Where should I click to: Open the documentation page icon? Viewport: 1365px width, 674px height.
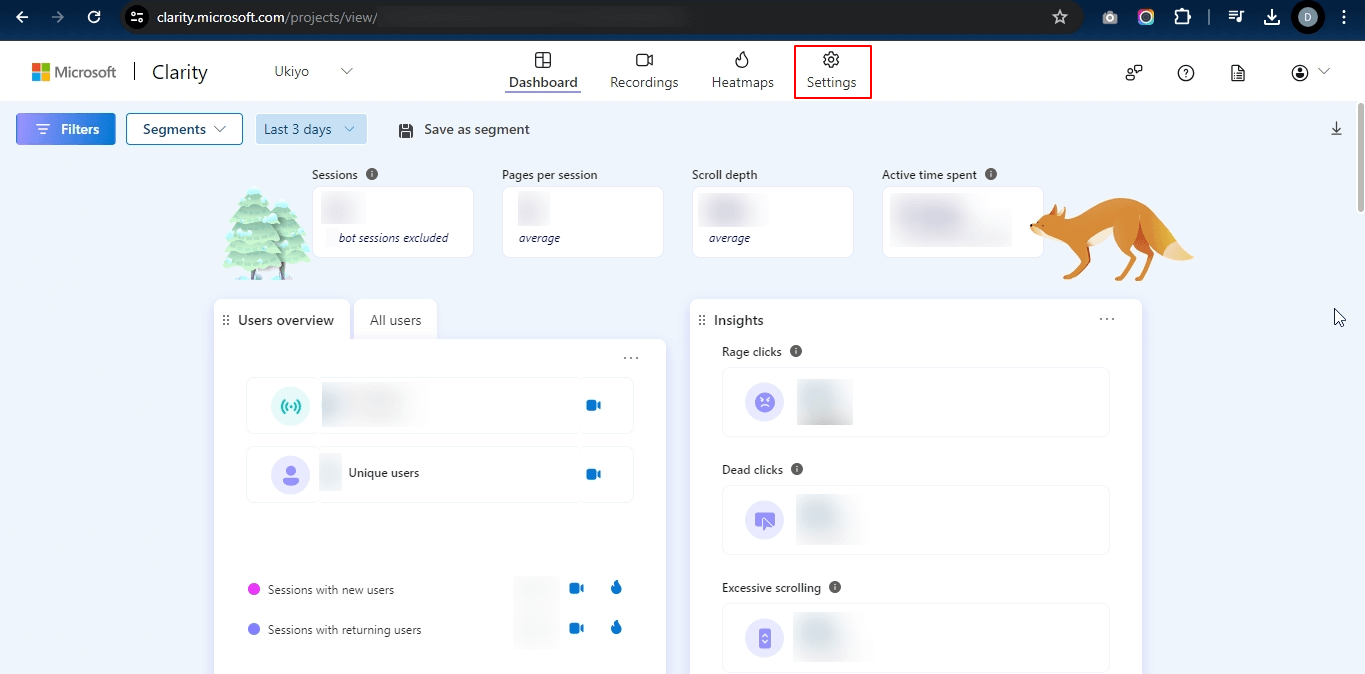tap(1238, 72)
